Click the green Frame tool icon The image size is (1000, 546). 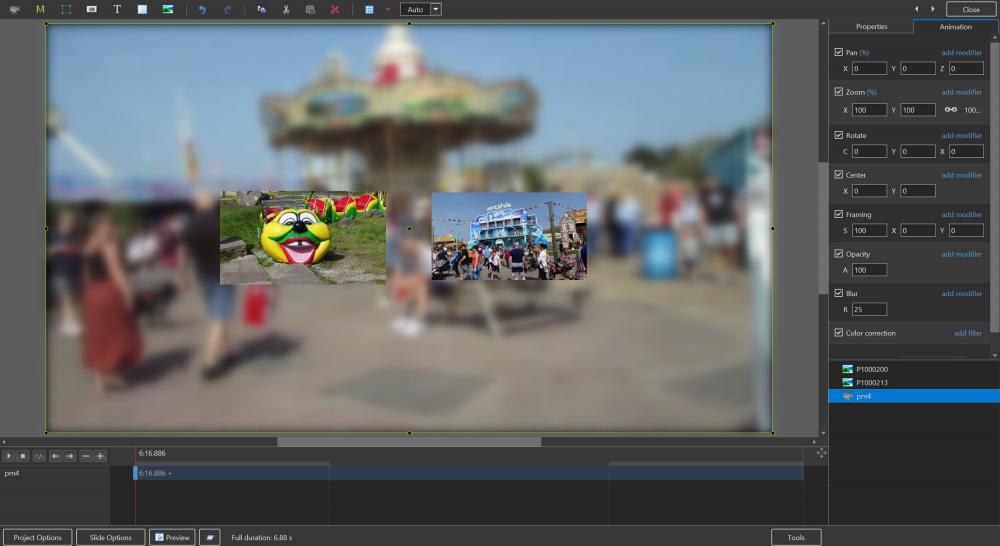coord(66,9)
